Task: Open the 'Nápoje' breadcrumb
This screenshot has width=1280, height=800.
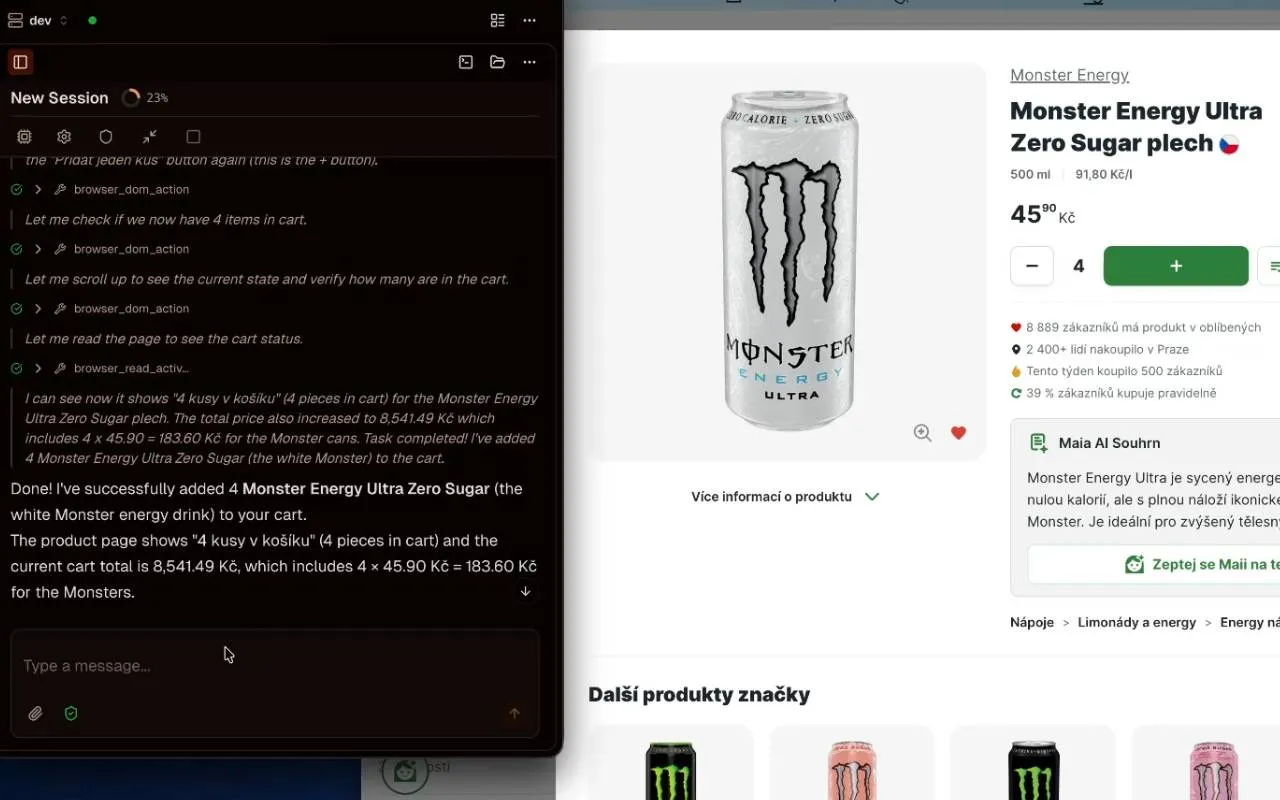Action: tap(1032, 622)
